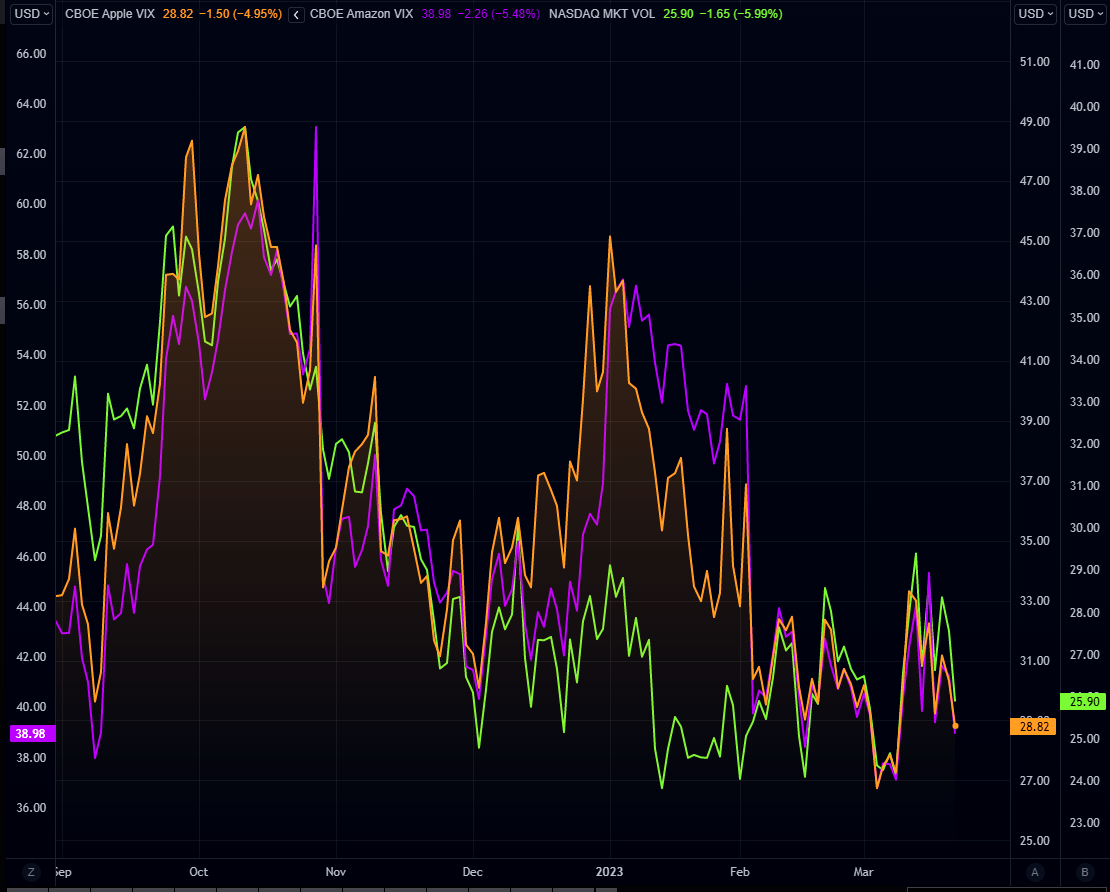This screenshot has height=892, width=1110.
Task: Click the orange last-price dot on chart
Action: 956,726
